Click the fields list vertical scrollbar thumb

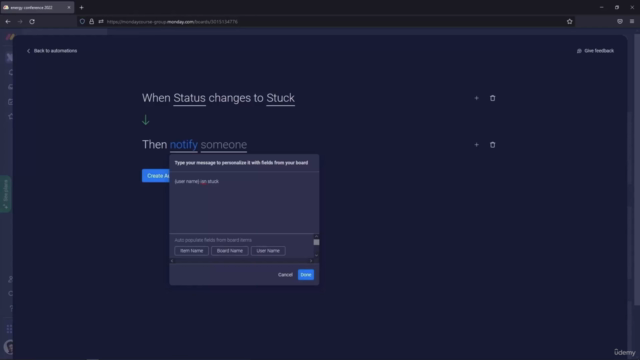(316, 242)
